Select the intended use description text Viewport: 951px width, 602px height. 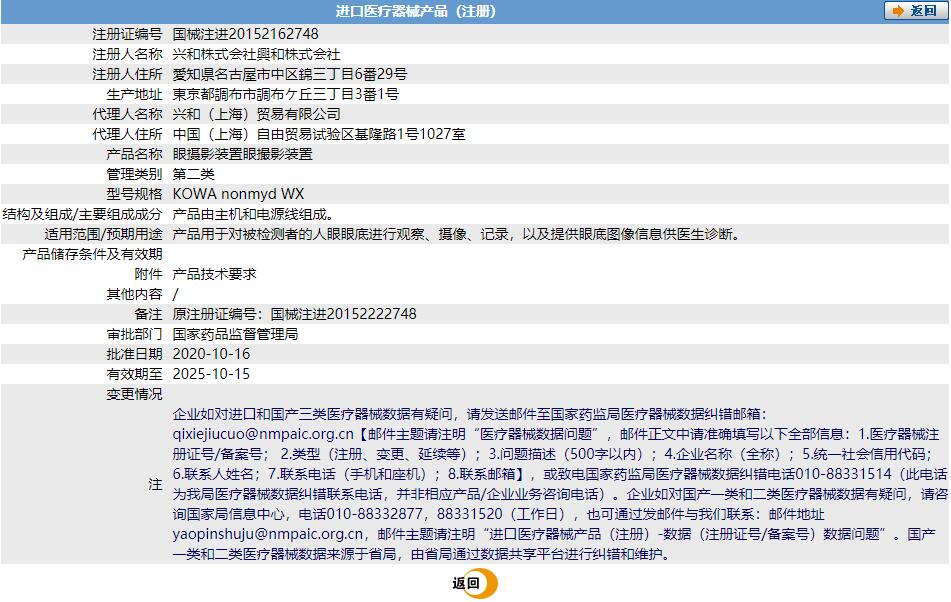coord(457,234)
